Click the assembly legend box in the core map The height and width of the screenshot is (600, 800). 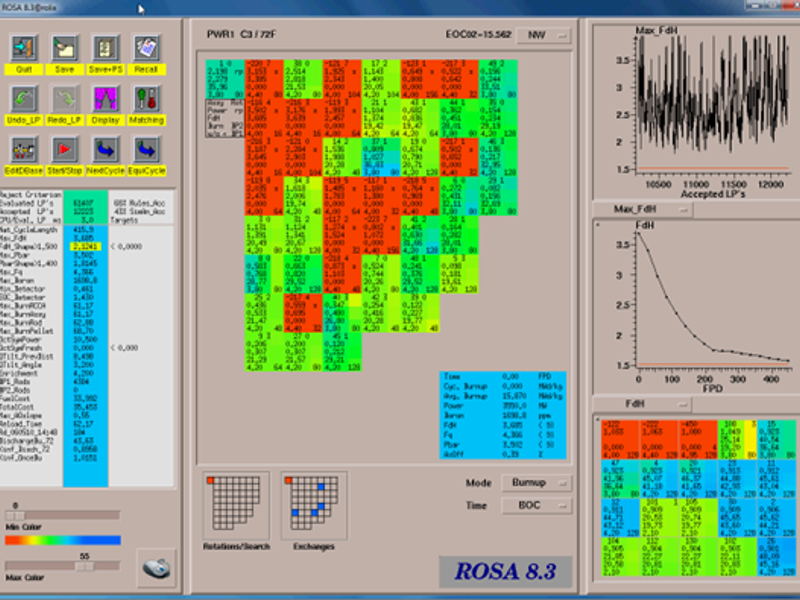pos(225,118)
